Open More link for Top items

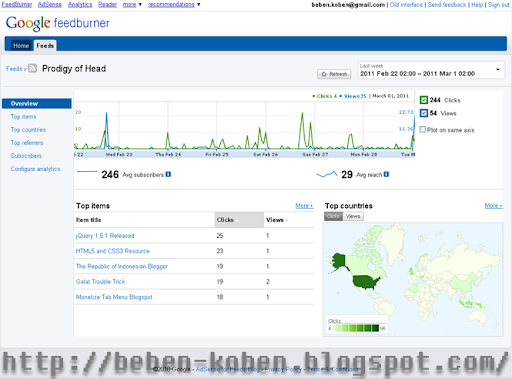(x=304, y=206)
